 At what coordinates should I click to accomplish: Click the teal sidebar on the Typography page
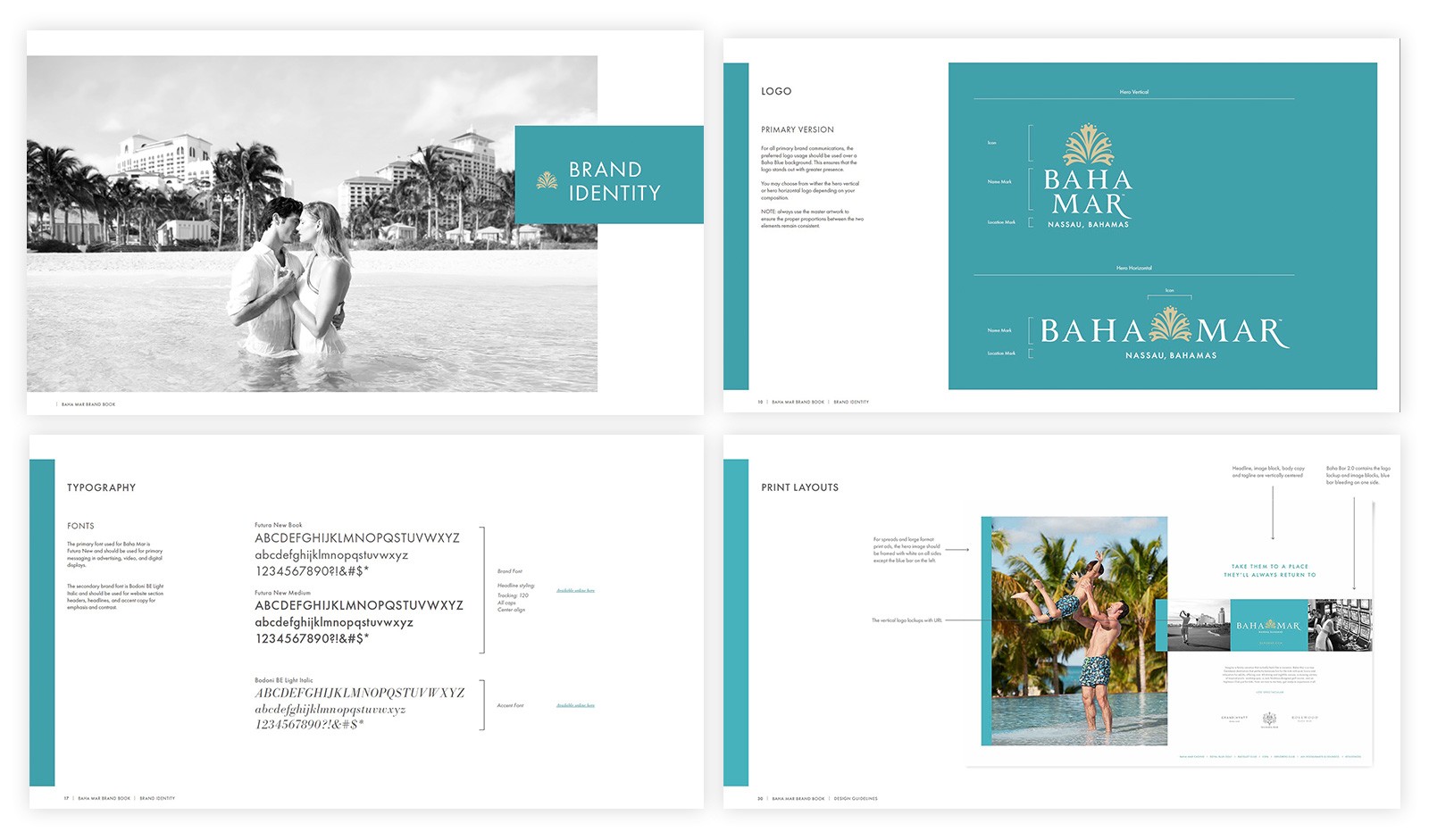point(42,622)
